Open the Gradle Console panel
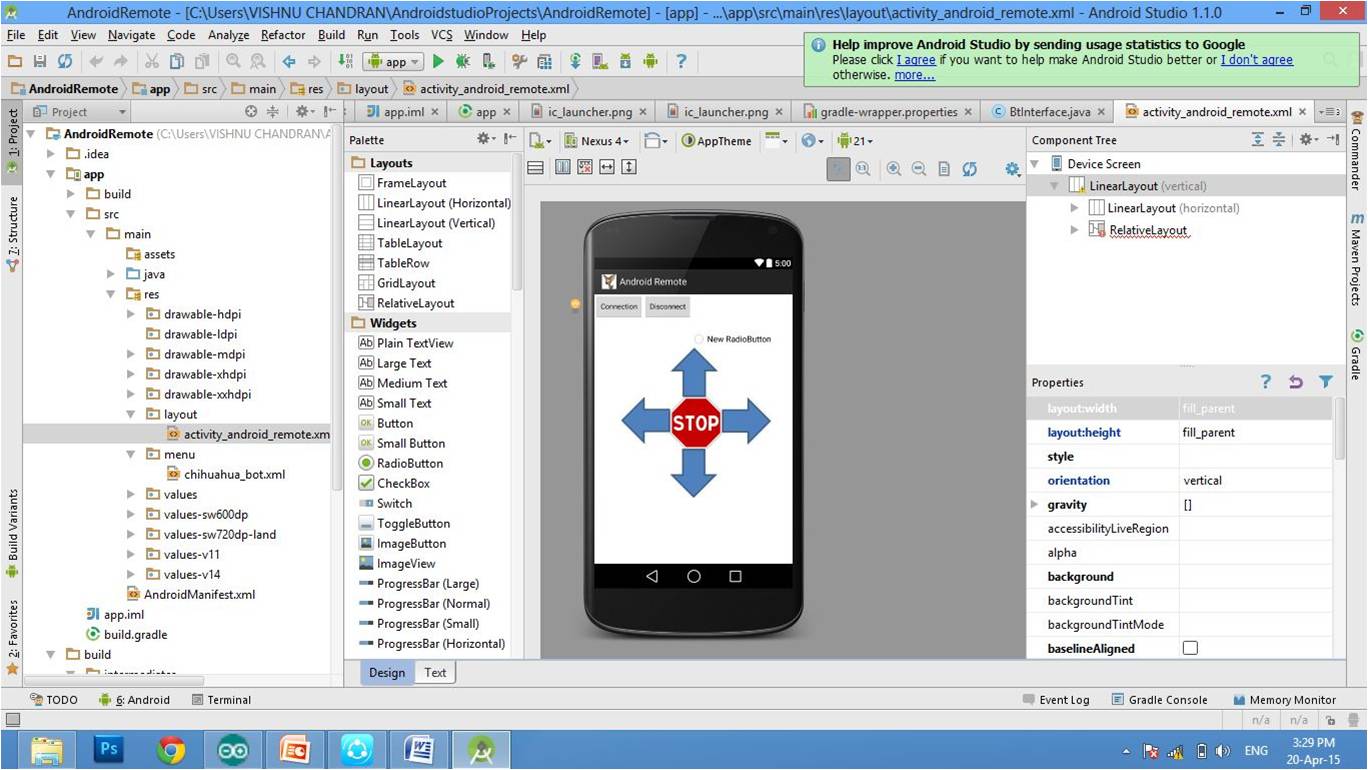The image size is (1368, 770). [1159, 700]
